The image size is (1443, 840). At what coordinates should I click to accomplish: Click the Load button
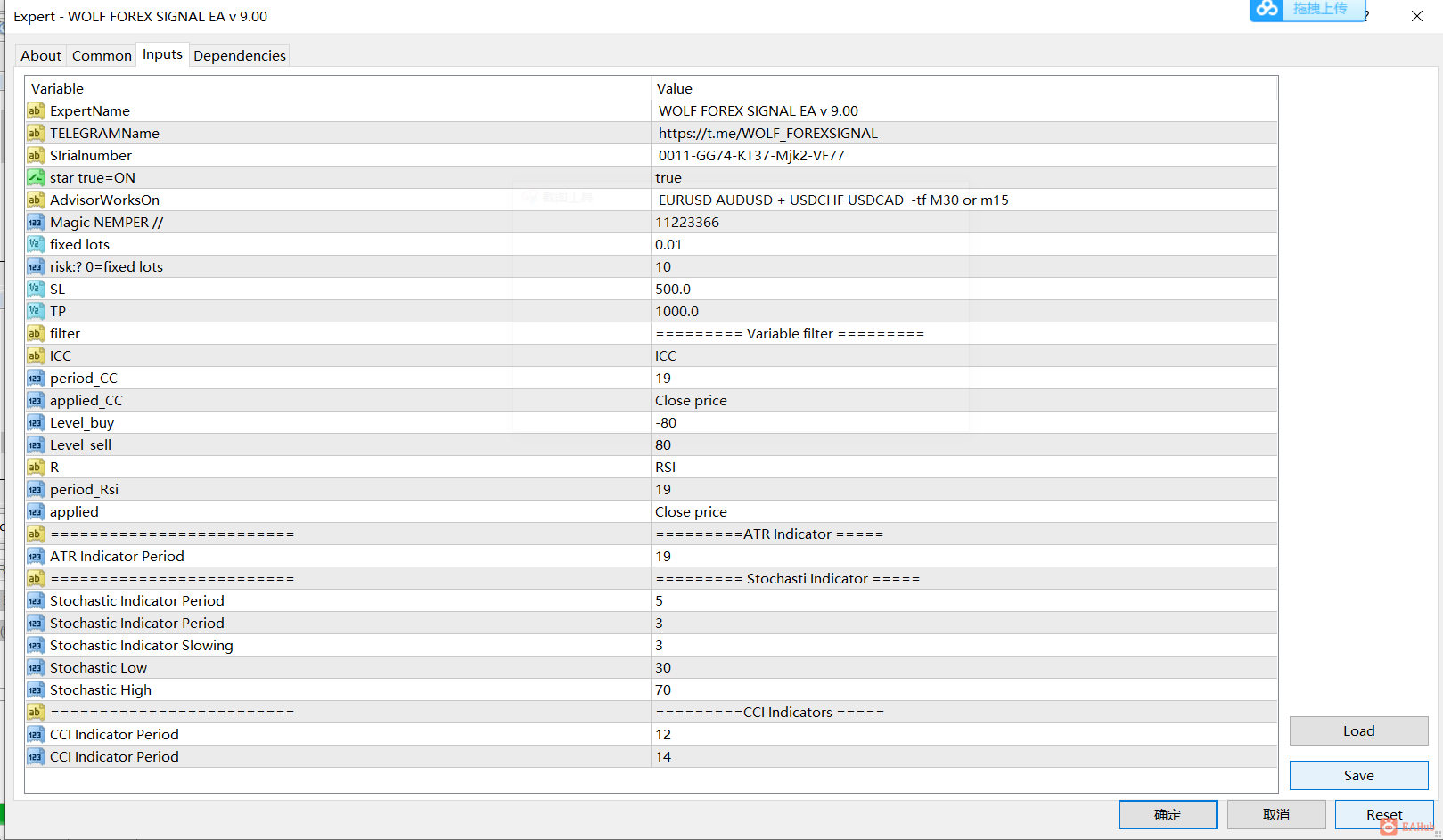point(1358,730)
